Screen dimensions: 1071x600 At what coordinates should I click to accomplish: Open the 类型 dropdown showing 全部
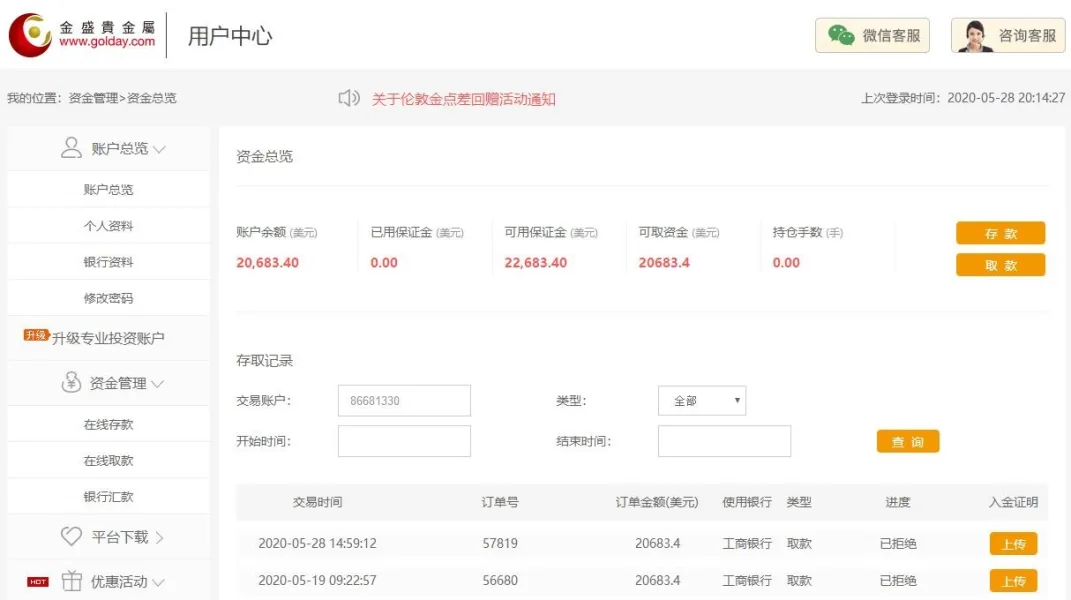coord(701,401)
